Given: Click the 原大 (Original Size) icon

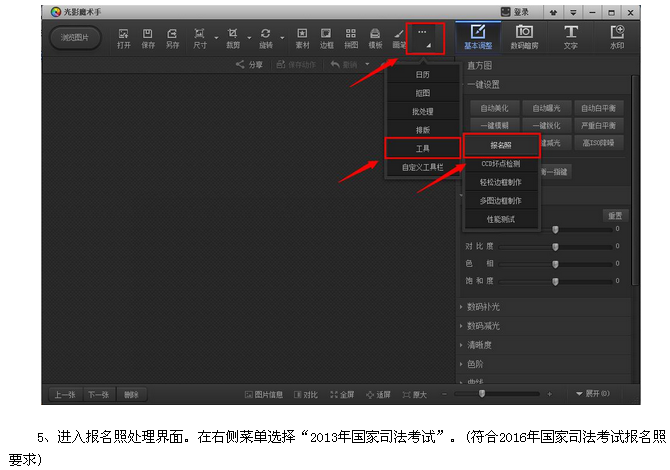Looking at the screenshot, I should pos(406,394).
